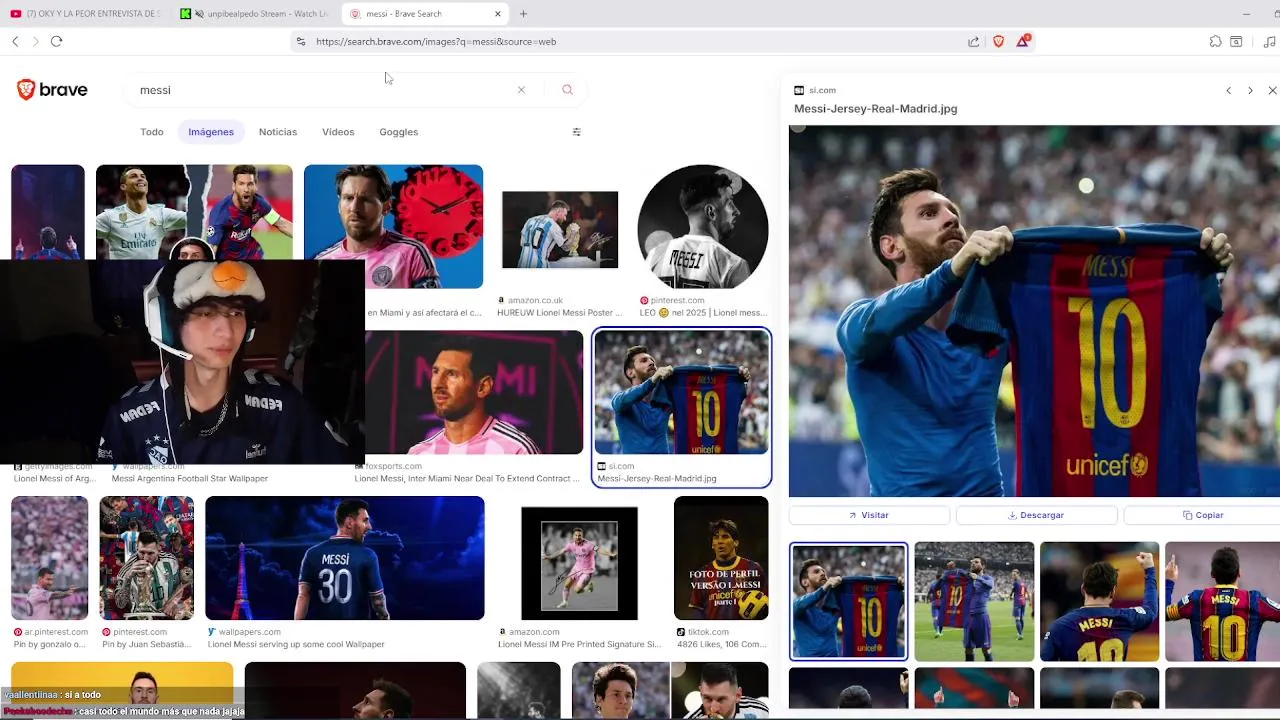Open circular black-and-white Messi pinterest thumbnail
Screen dimensions: 1280x720
703,227
